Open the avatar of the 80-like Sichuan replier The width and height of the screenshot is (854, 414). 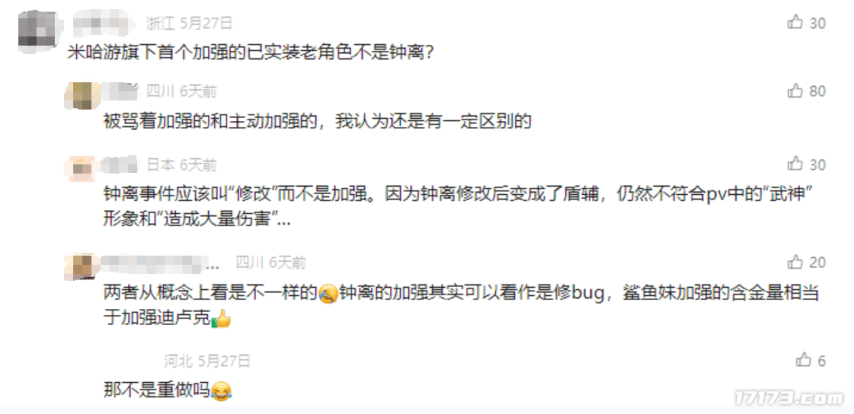pos(82,95)
